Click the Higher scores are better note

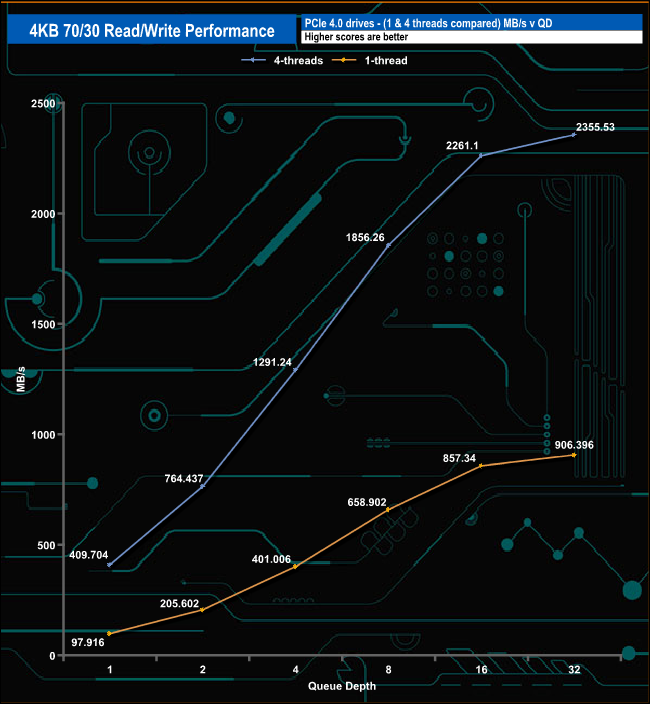pyautogui.click(x=356, y=37)
